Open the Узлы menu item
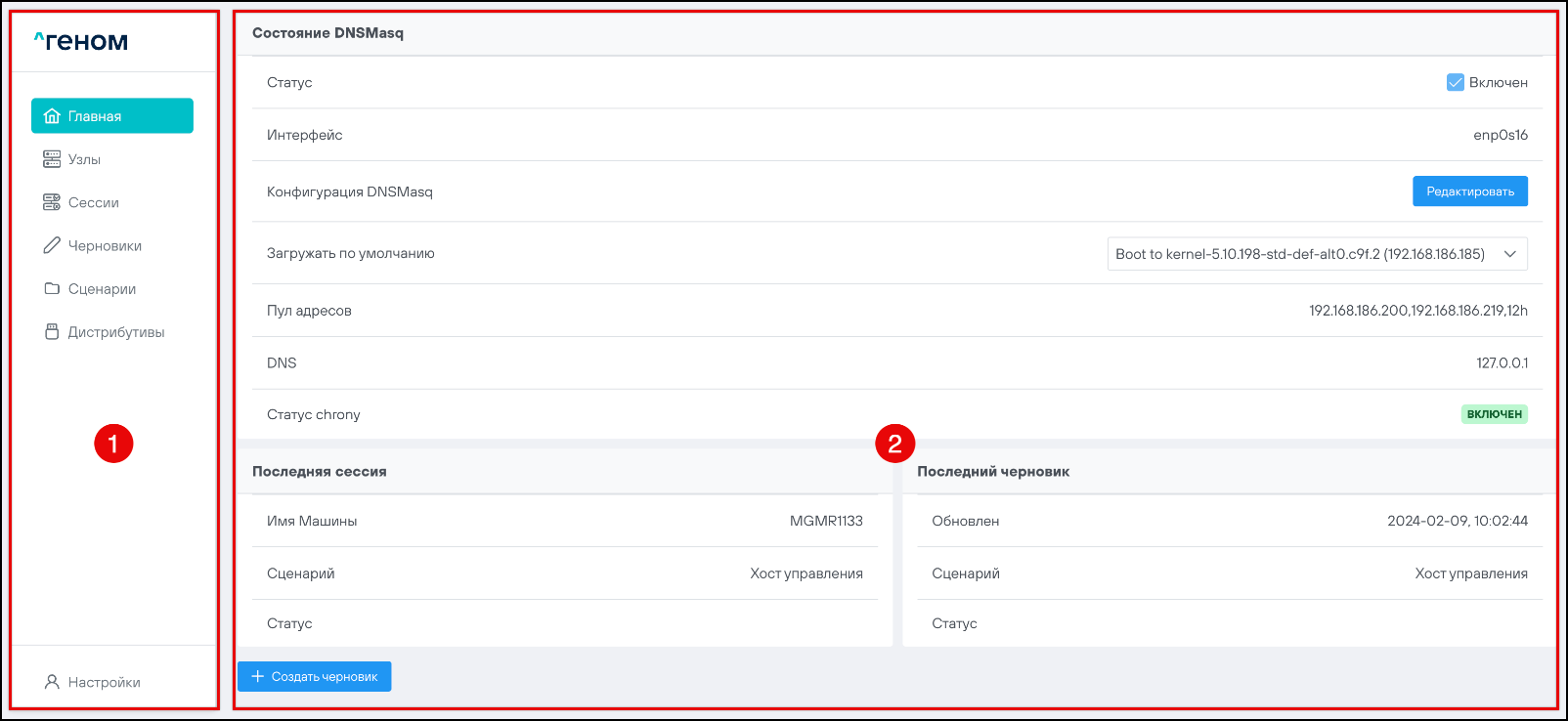This screenshot has width=1568, height=721. tap(85, 159)
